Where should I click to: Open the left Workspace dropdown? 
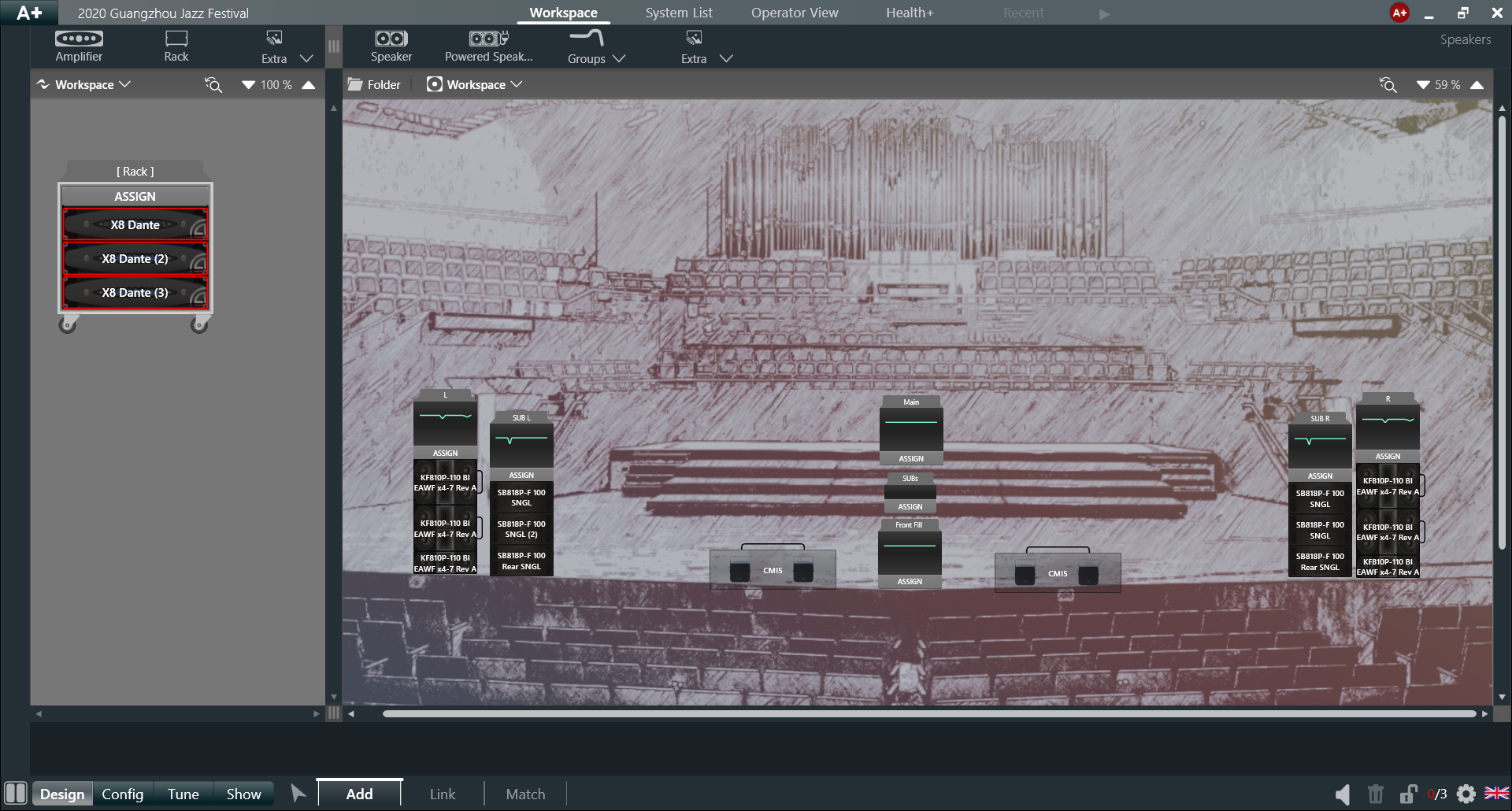tap(83, 84)
